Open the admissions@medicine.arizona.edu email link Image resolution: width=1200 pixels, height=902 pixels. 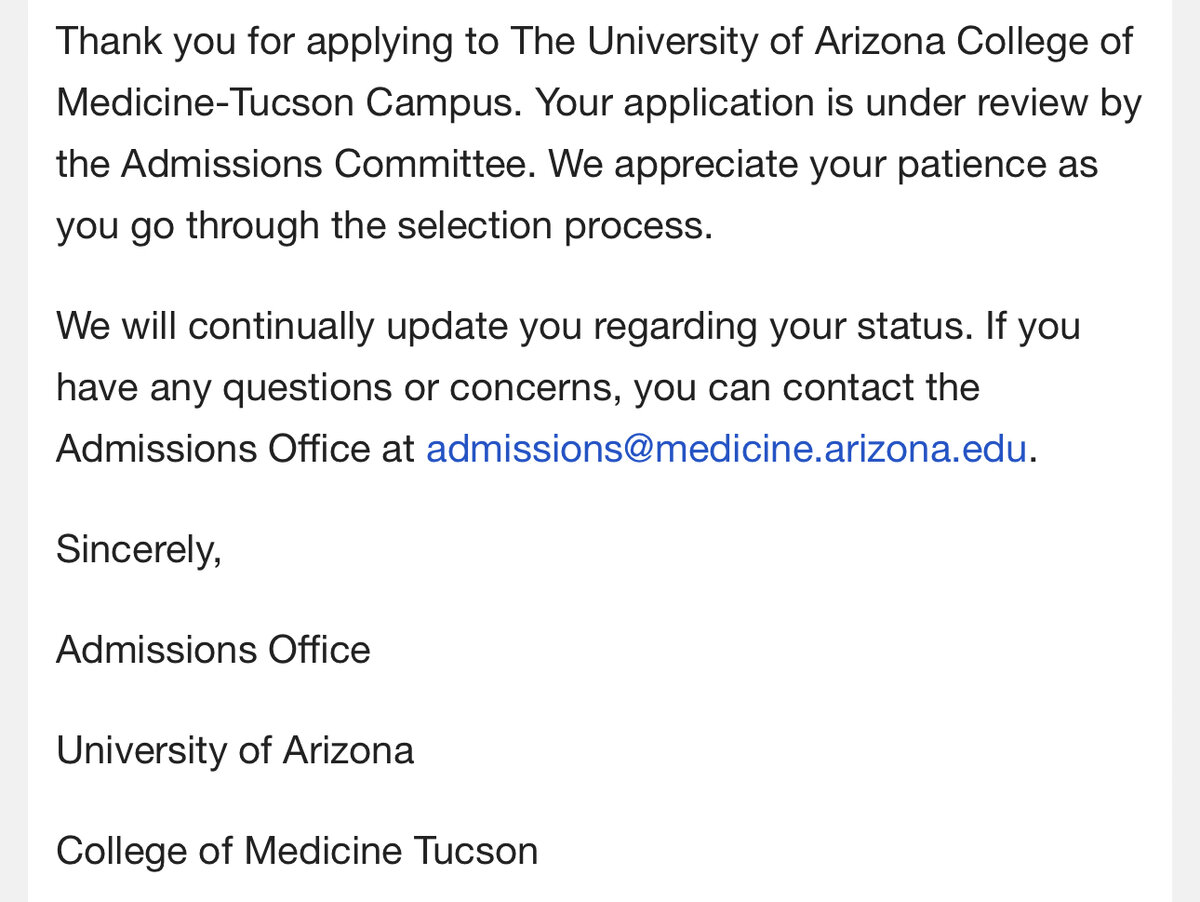point(727,449)
